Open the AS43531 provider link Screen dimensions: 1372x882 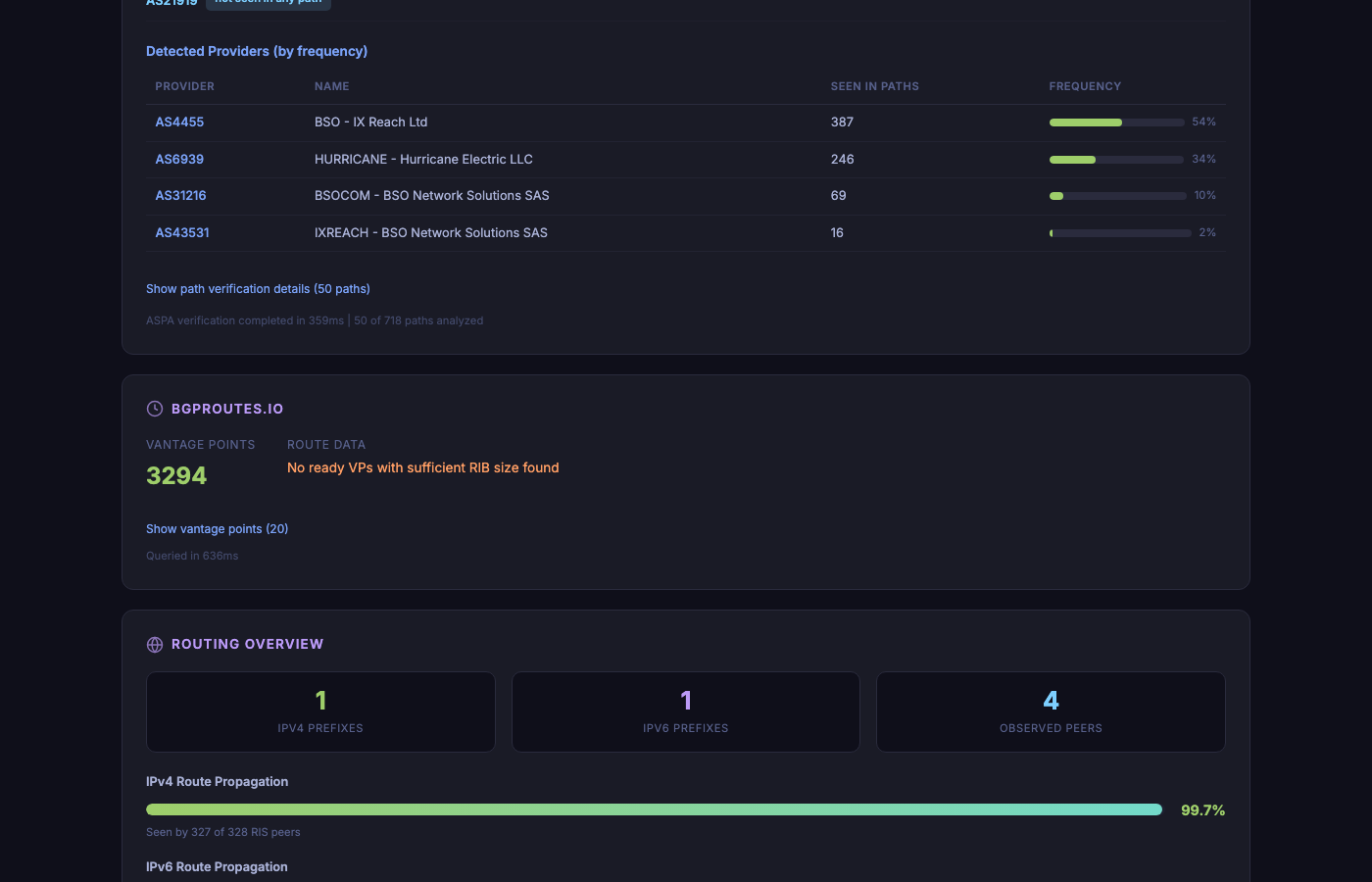tap(182, 232)
